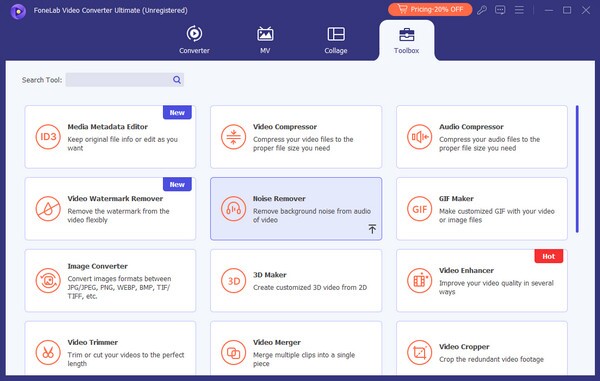Click the vertical scrollbar of tool list
This screenshot has height=381, width=600.
(x=577, y=169)
